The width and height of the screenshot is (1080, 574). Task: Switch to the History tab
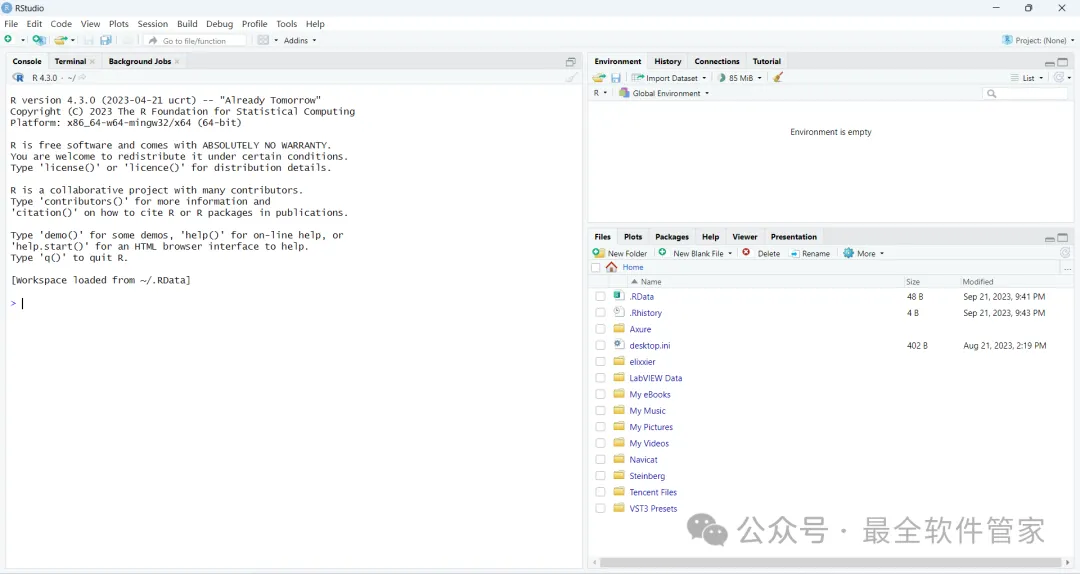(667, 61)
